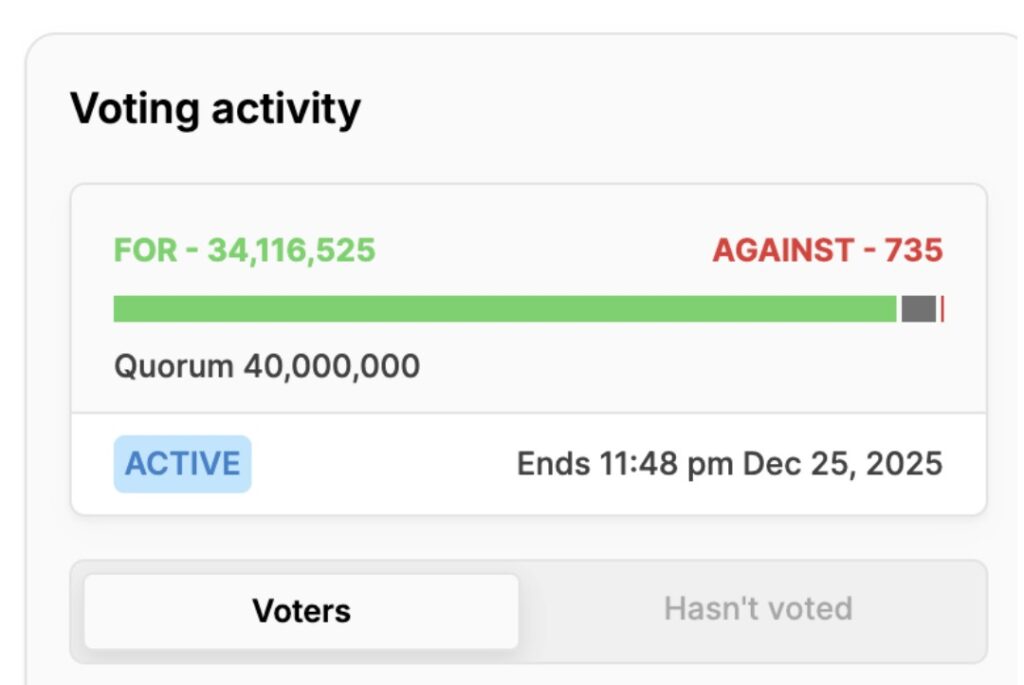
Task: Select the 735 against vote count
Action: [x=914, y=250]
